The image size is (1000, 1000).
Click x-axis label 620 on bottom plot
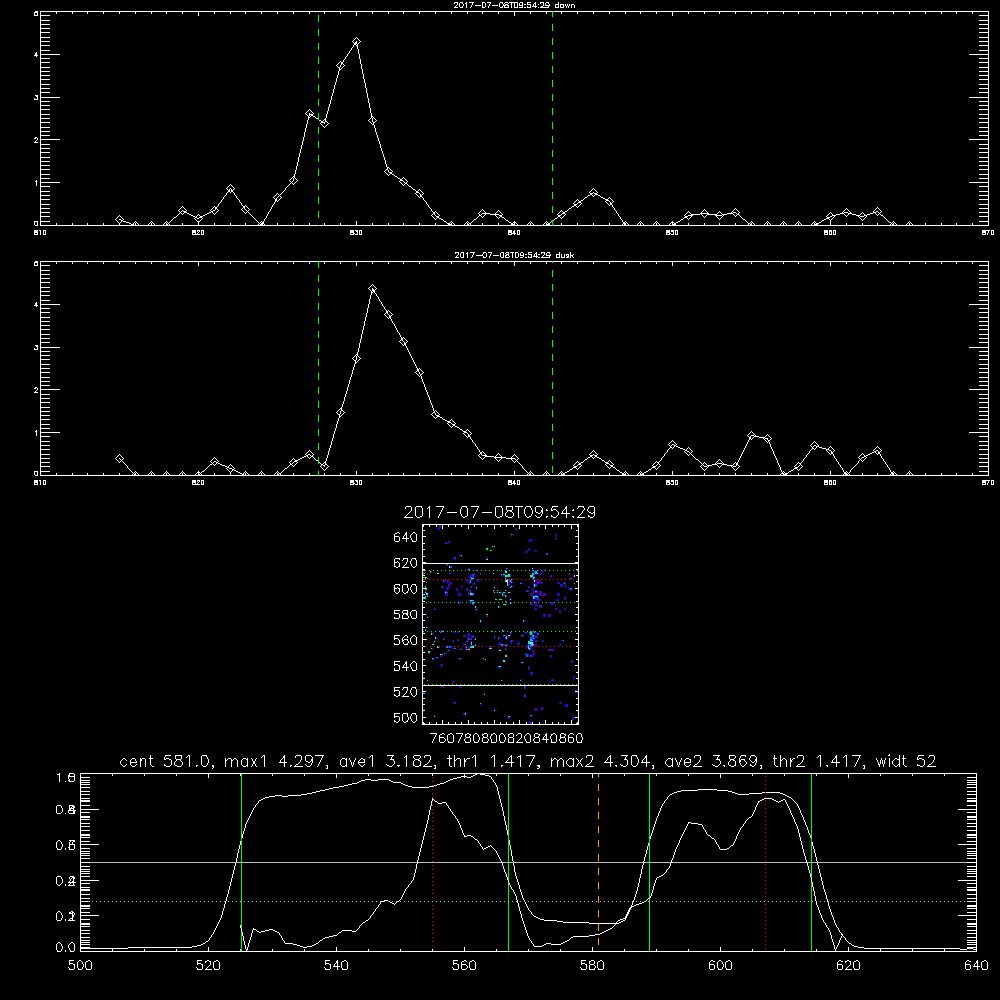click(848, 966)
